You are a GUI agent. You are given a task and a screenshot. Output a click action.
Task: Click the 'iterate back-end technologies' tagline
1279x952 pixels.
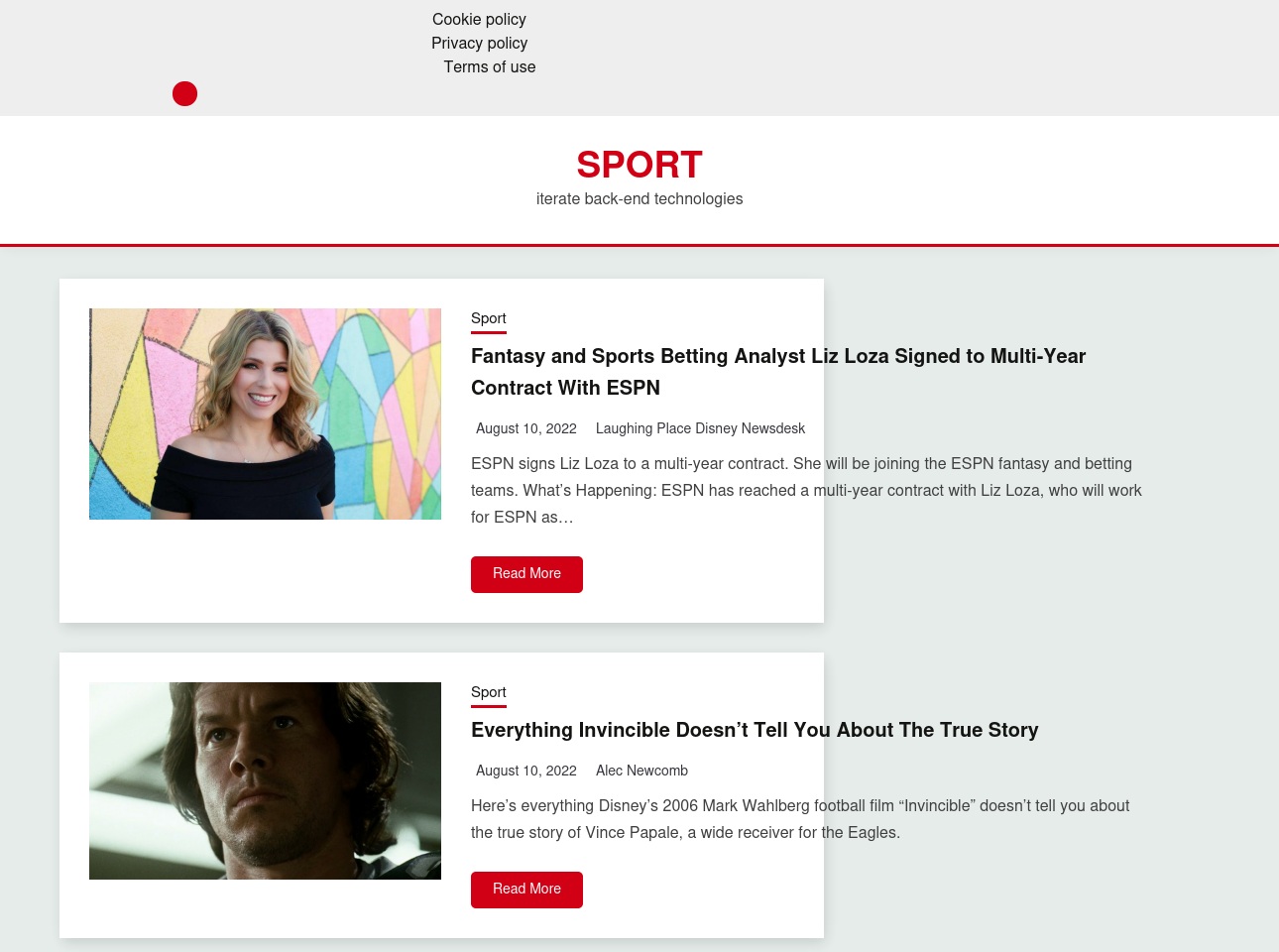pyautogui.click(x=639, y=199)
